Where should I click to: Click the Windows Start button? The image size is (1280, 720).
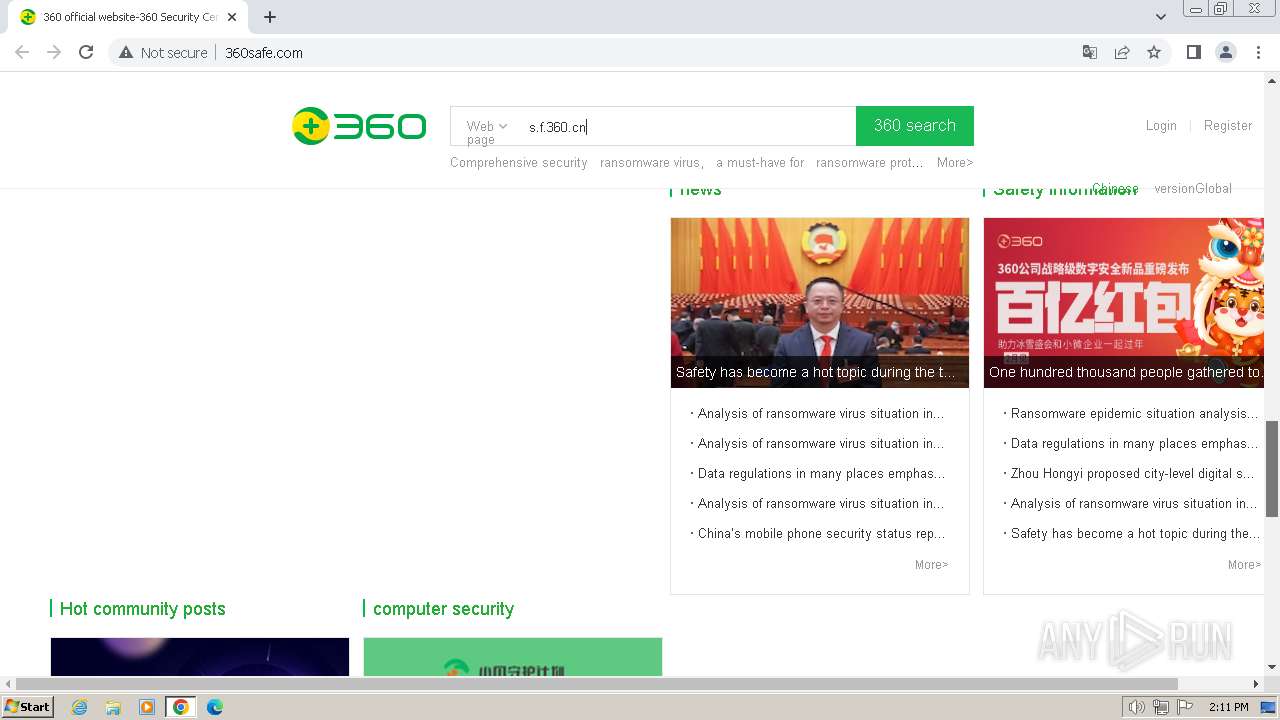click(x=28, y=707)
